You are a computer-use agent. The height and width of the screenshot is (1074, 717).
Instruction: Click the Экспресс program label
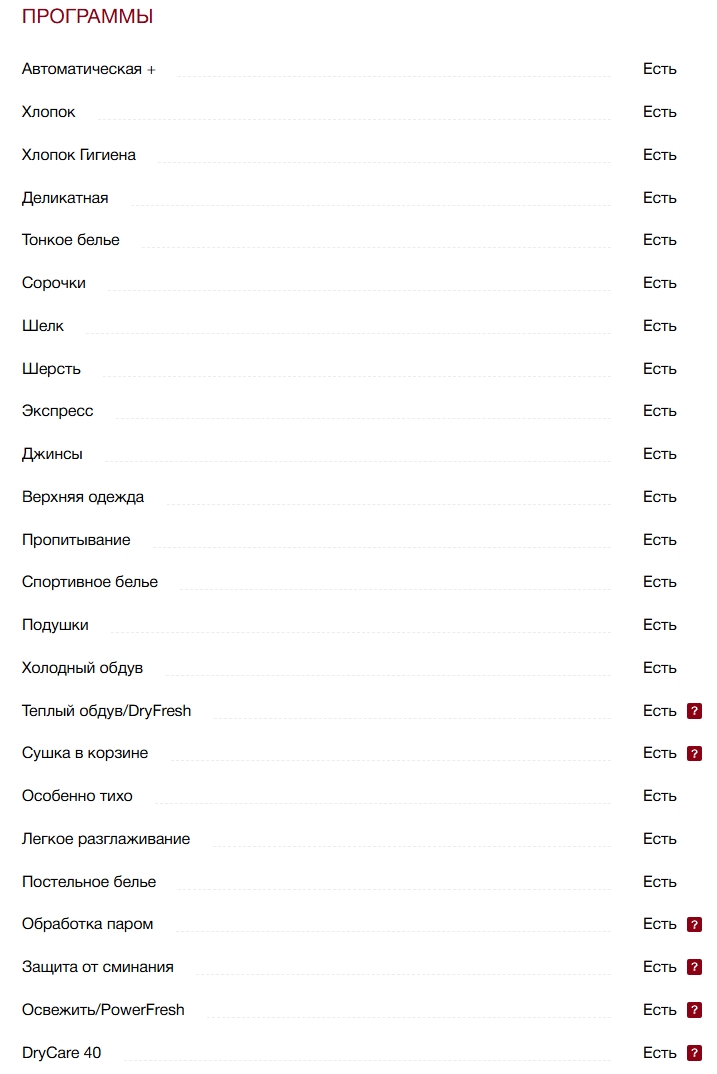tap(58, 411)
